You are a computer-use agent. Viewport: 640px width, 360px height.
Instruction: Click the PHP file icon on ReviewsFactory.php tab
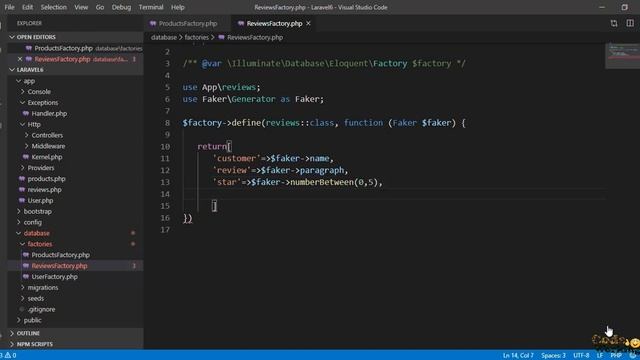pos(241,24)
